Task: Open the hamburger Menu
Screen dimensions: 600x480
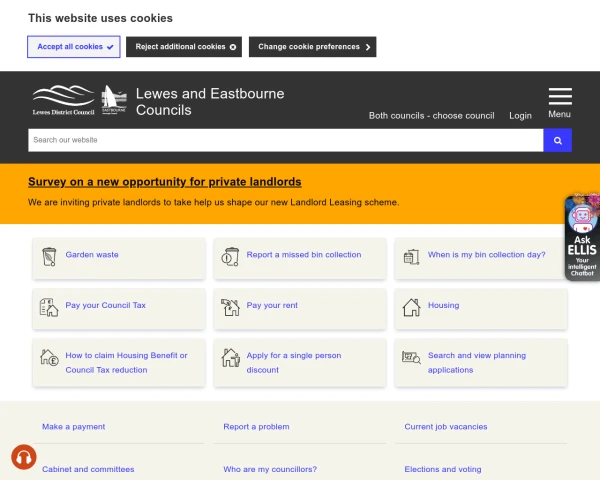Action: pos(560,102)
